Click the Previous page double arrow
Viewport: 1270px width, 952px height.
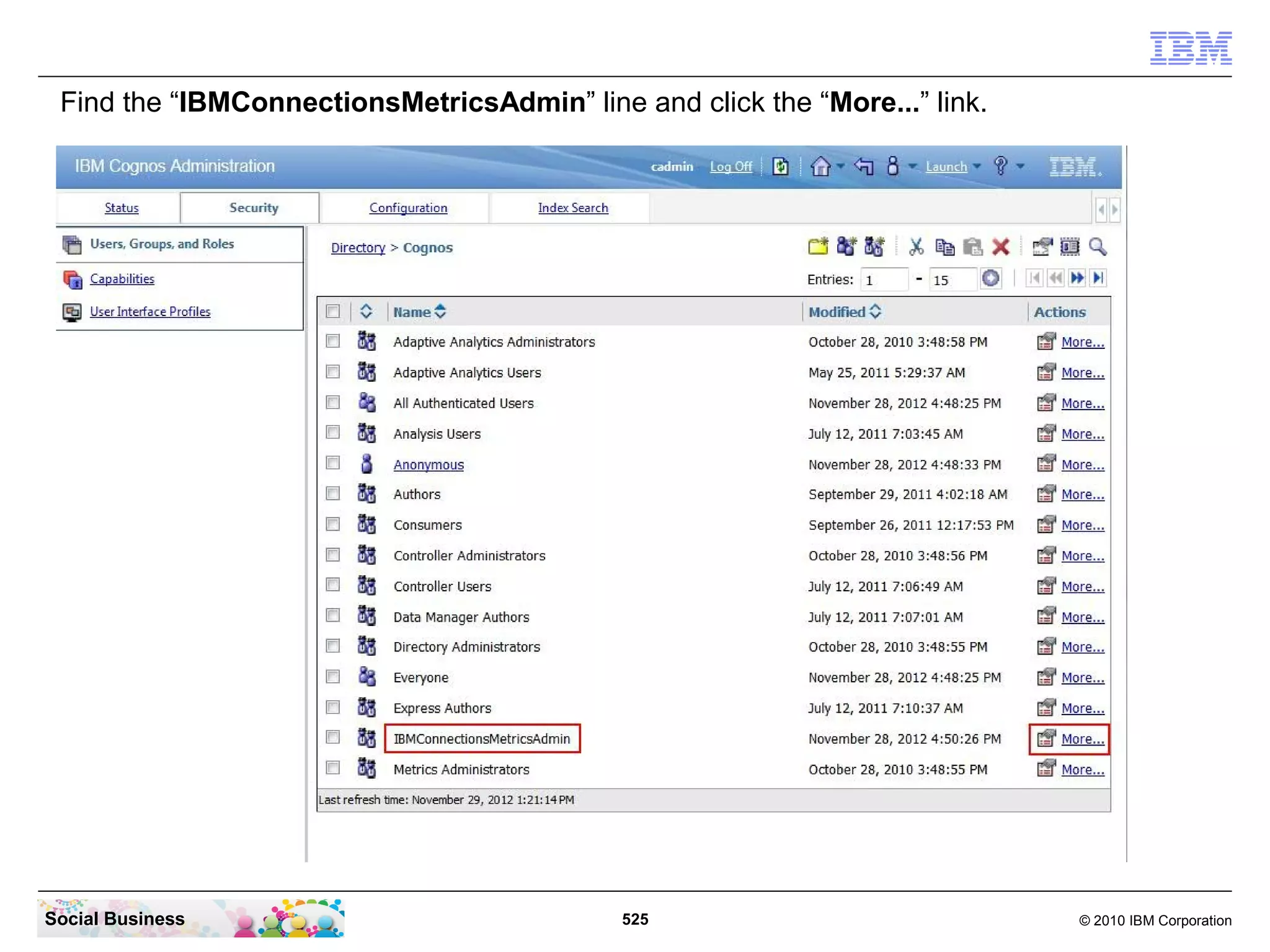(1055, 278)
